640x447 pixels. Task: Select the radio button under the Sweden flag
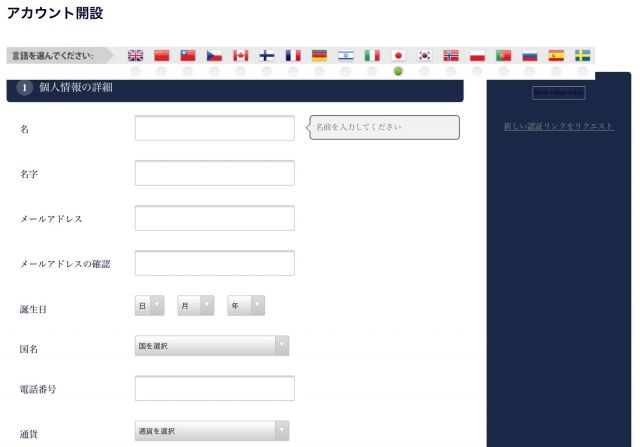pyautogui.click(x=582, y=71)
